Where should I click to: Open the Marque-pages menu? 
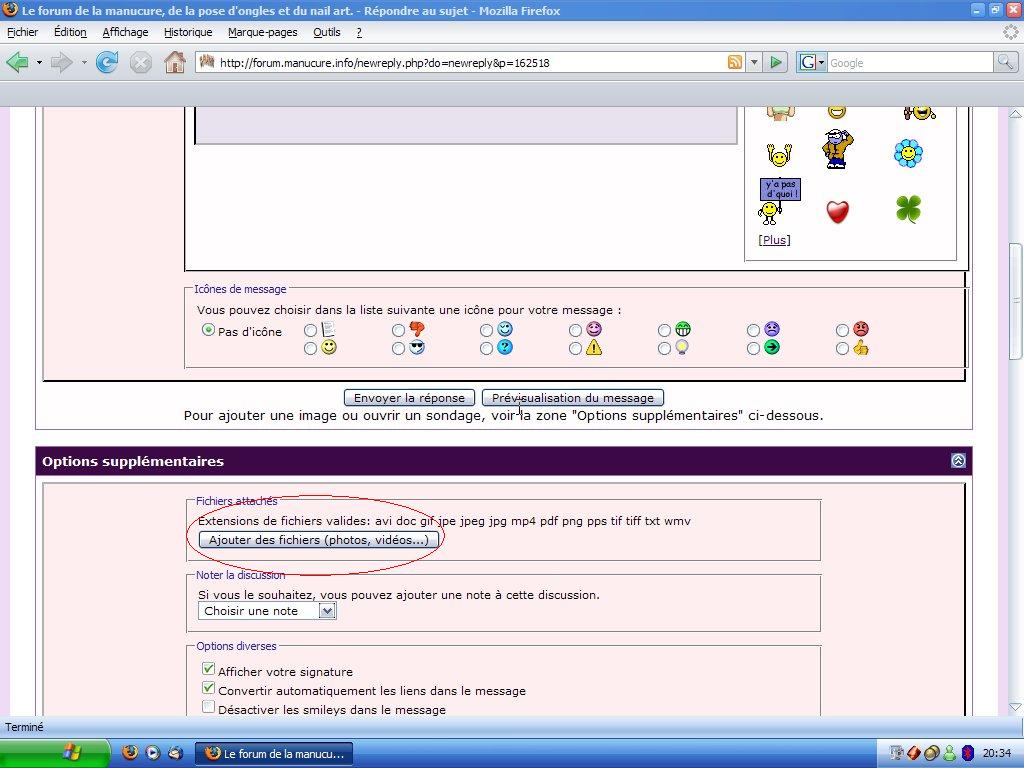click(x=262, y=32)
